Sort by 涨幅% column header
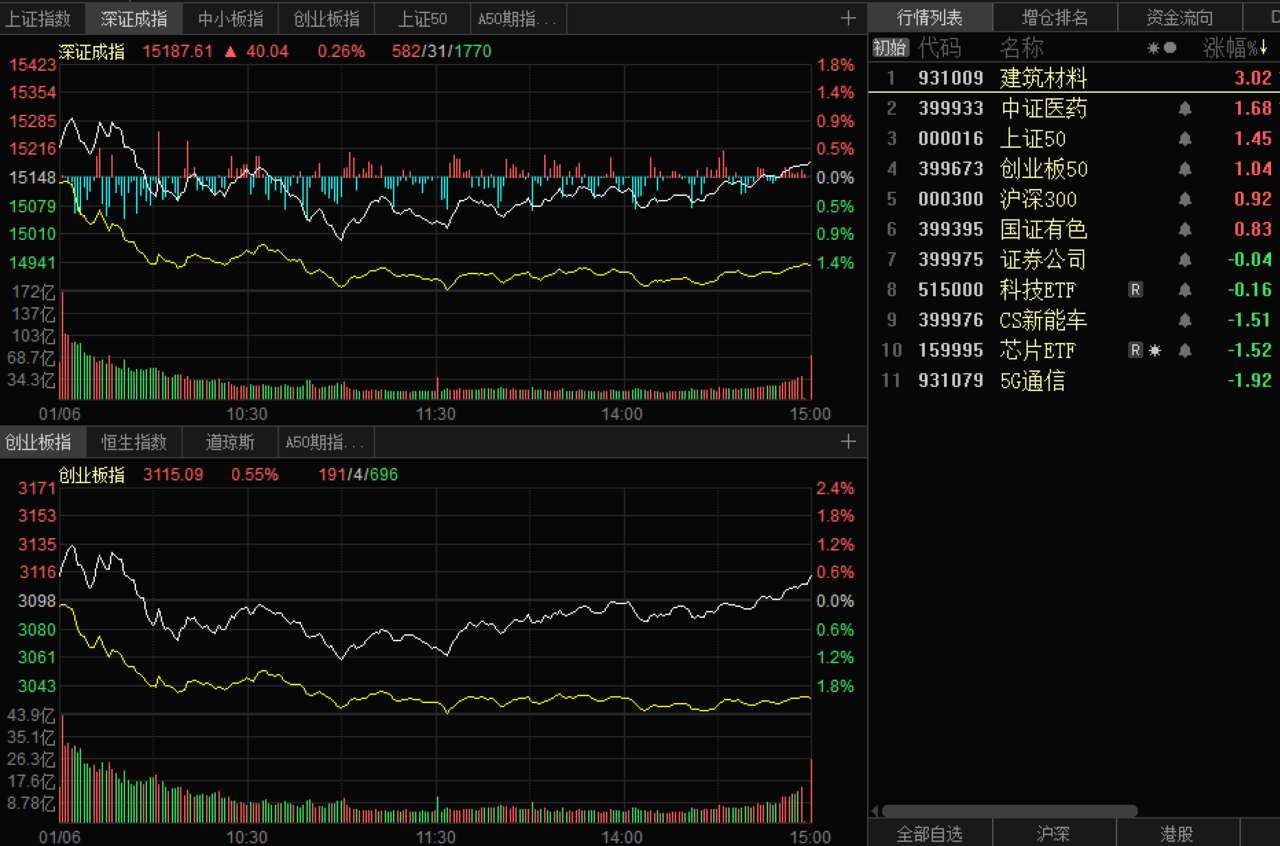 point(1236,47)
